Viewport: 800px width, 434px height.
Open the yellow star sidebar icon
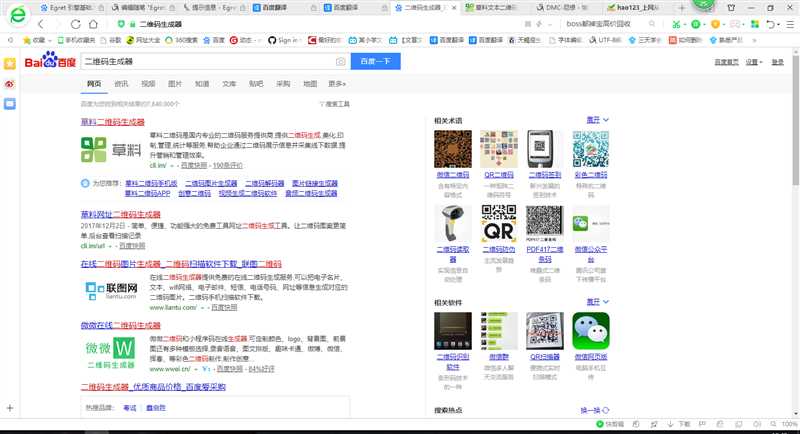[x=10, y=63]
